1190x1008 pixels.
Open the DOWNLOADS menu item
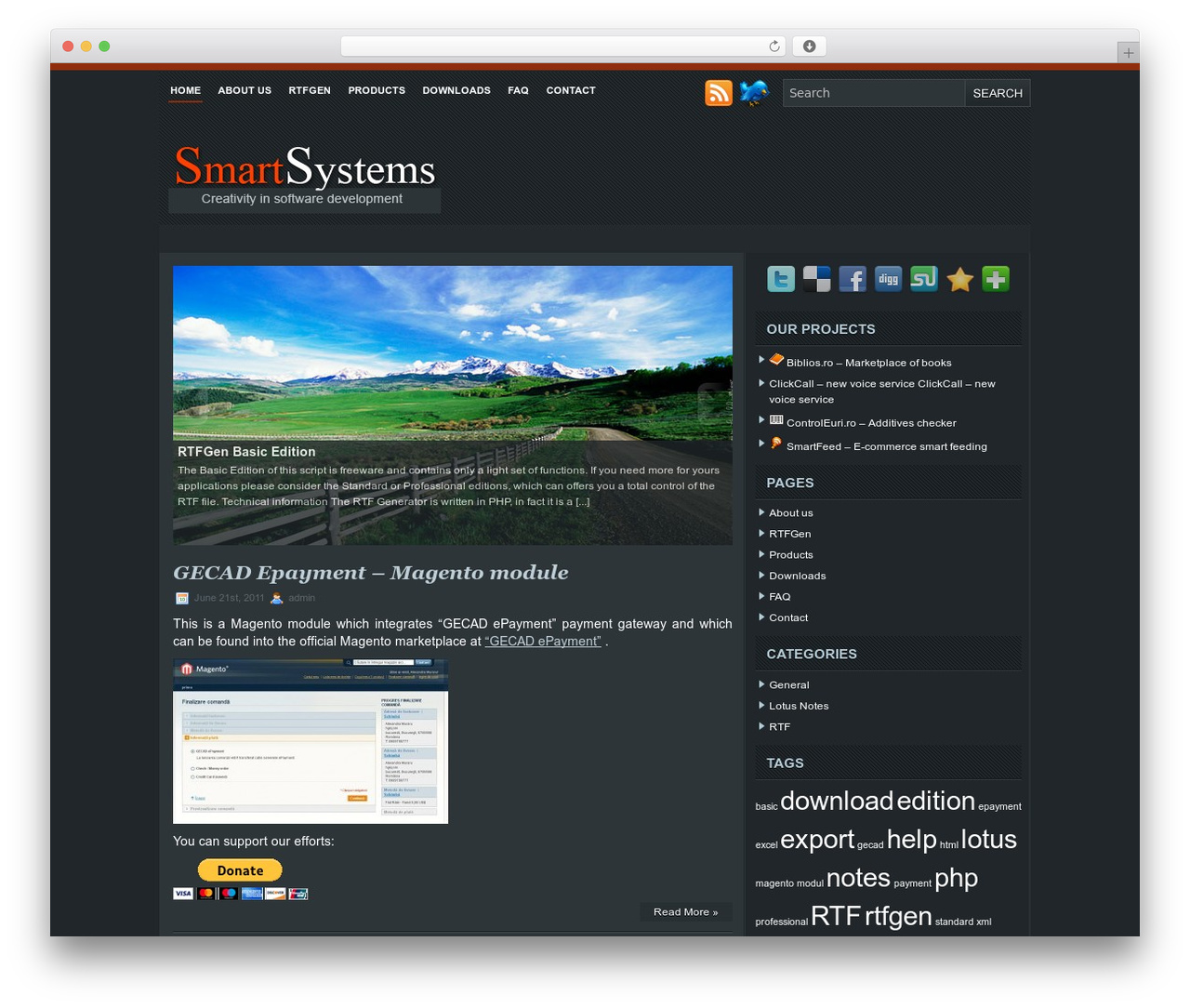pyautogui.click(x=456, y=90)
